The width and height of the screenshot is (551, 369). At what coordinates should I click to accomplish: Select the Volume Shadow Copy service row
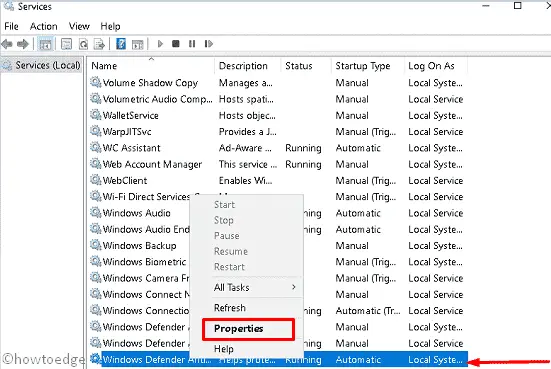pyautogui.click(x=278, y=83)
